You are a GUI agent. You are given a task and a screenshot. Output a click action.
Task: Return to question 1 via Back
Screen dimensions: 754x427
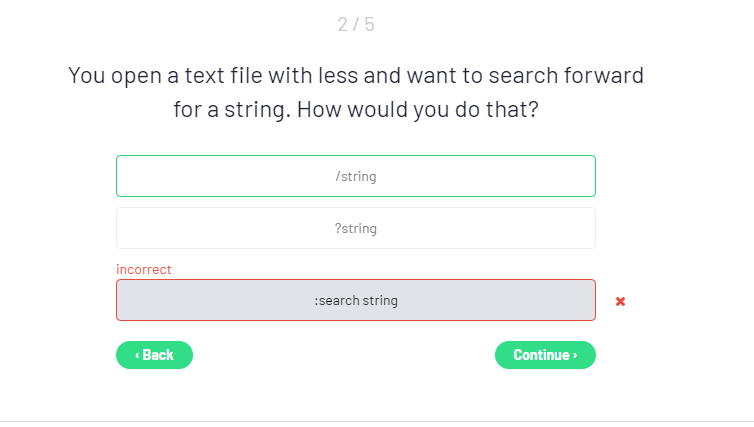pos(154,355)
